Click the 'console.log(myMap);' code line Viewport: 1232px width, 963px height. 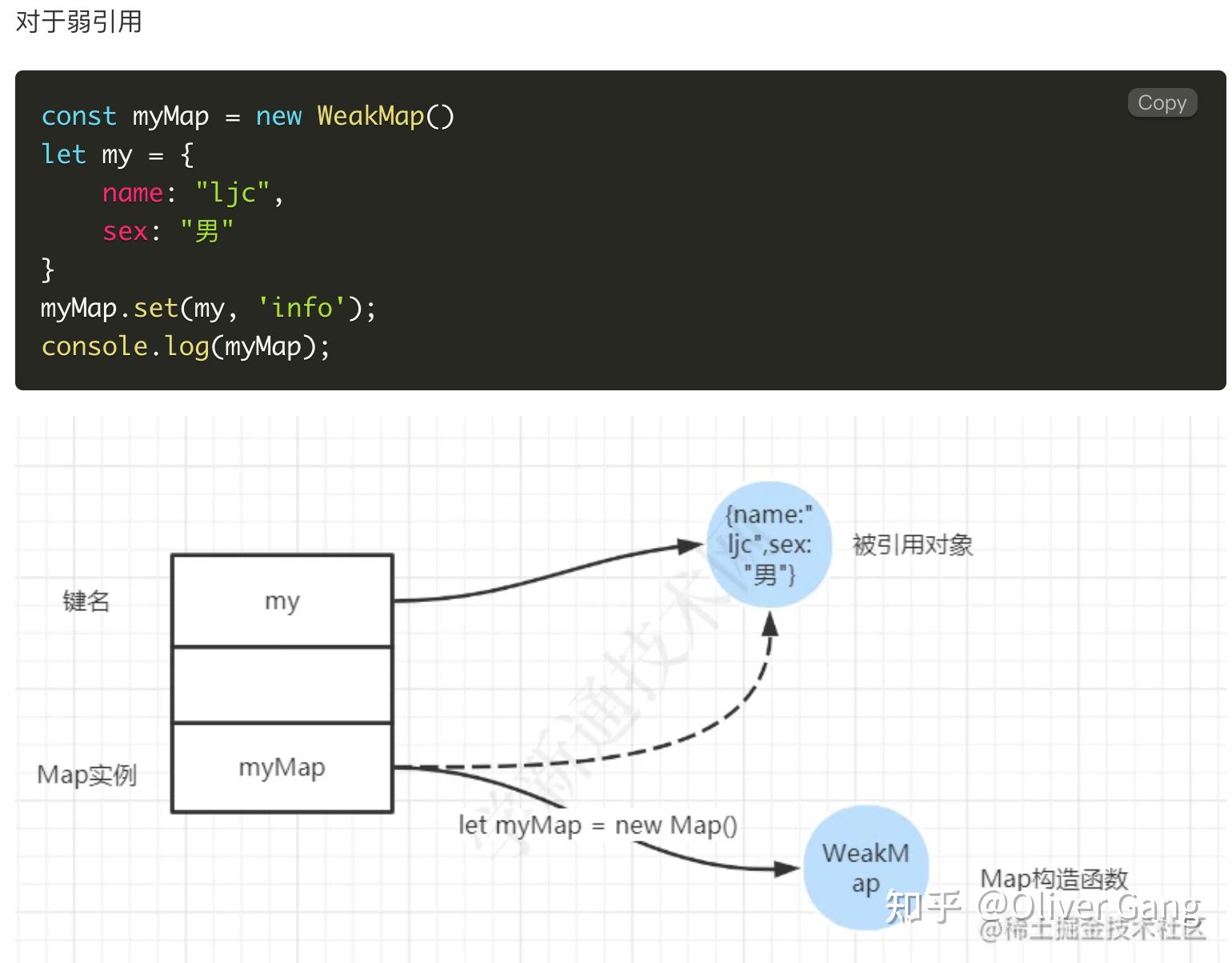(185, 346)
